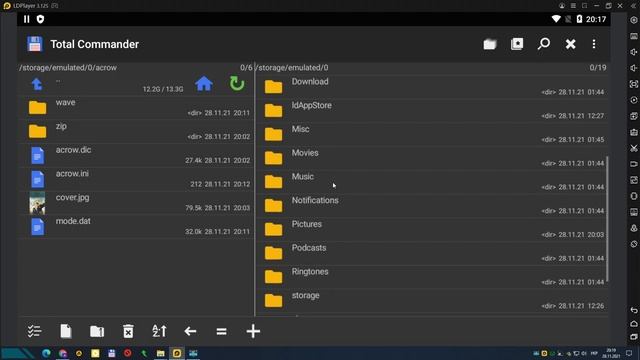The width and height of the screenshot is (640, 360).
Task: Tap the ZIP pack files icon
Action: 97,331
